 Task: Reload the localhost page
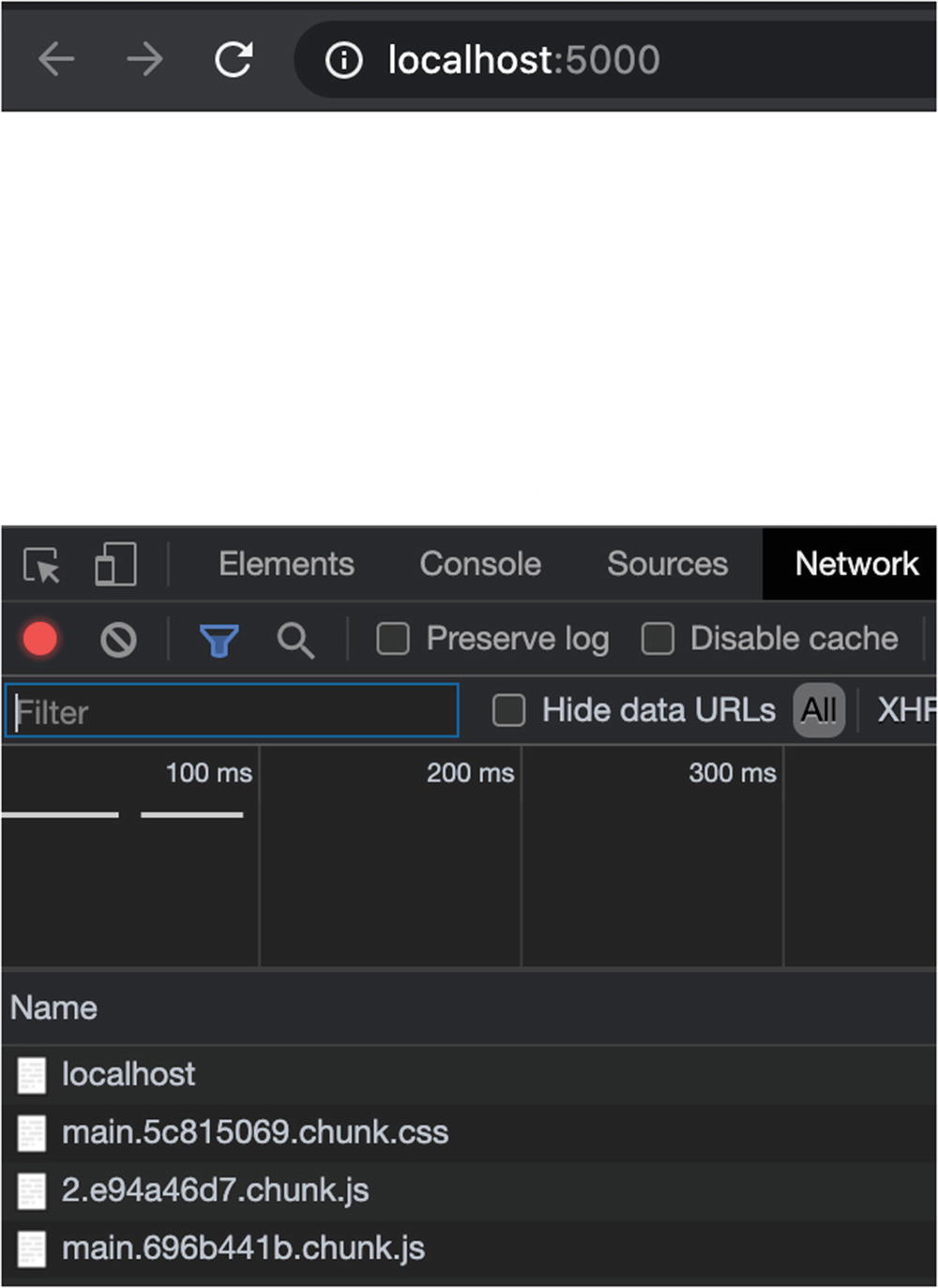pyautogui.click(x=234, y=60)
